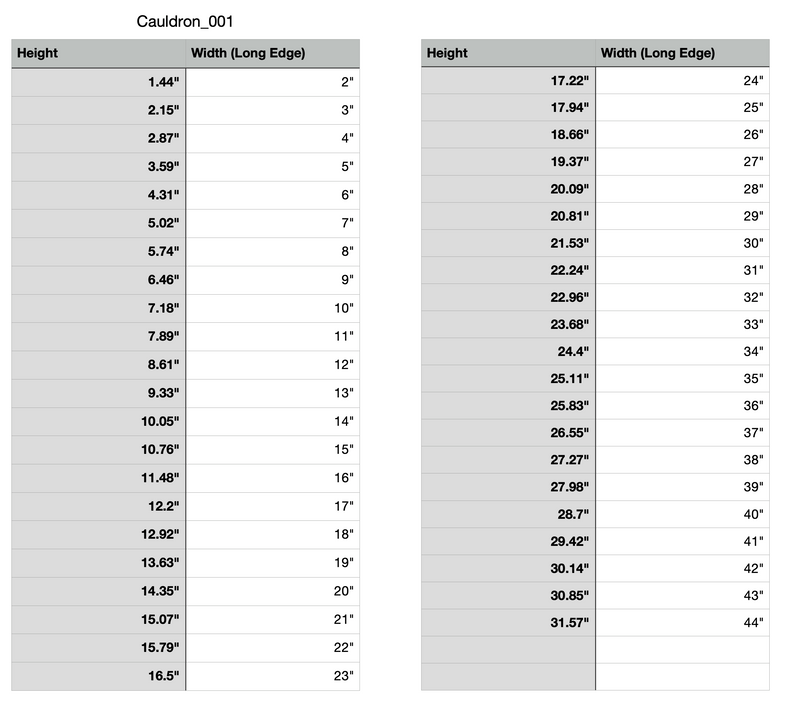This screenshot has width=800, height=710.
Task: Click the cell showing height 1.44"
Action: point(98,82)
